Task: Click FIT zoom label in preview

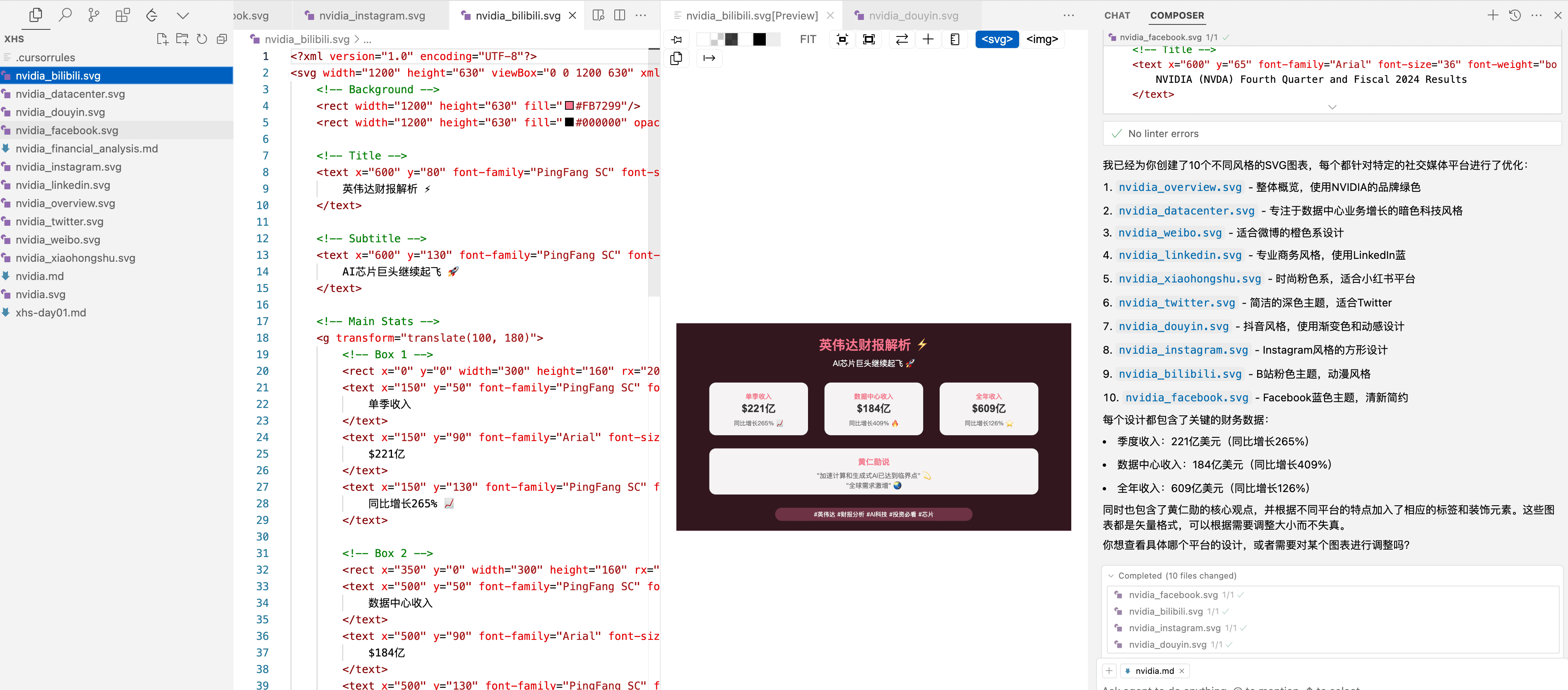Action: (x=808, y=40)
